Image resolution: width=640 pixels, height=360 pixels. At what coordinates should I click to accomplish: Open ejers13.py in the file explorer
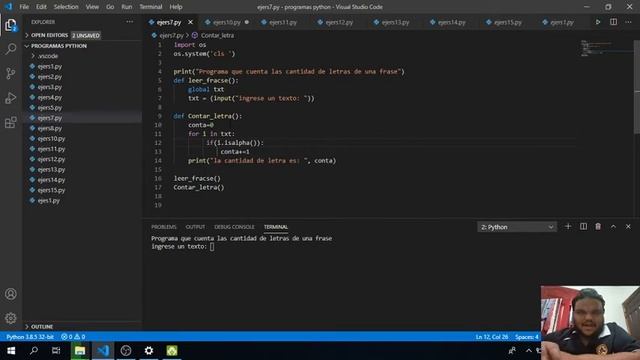point(51,169)
